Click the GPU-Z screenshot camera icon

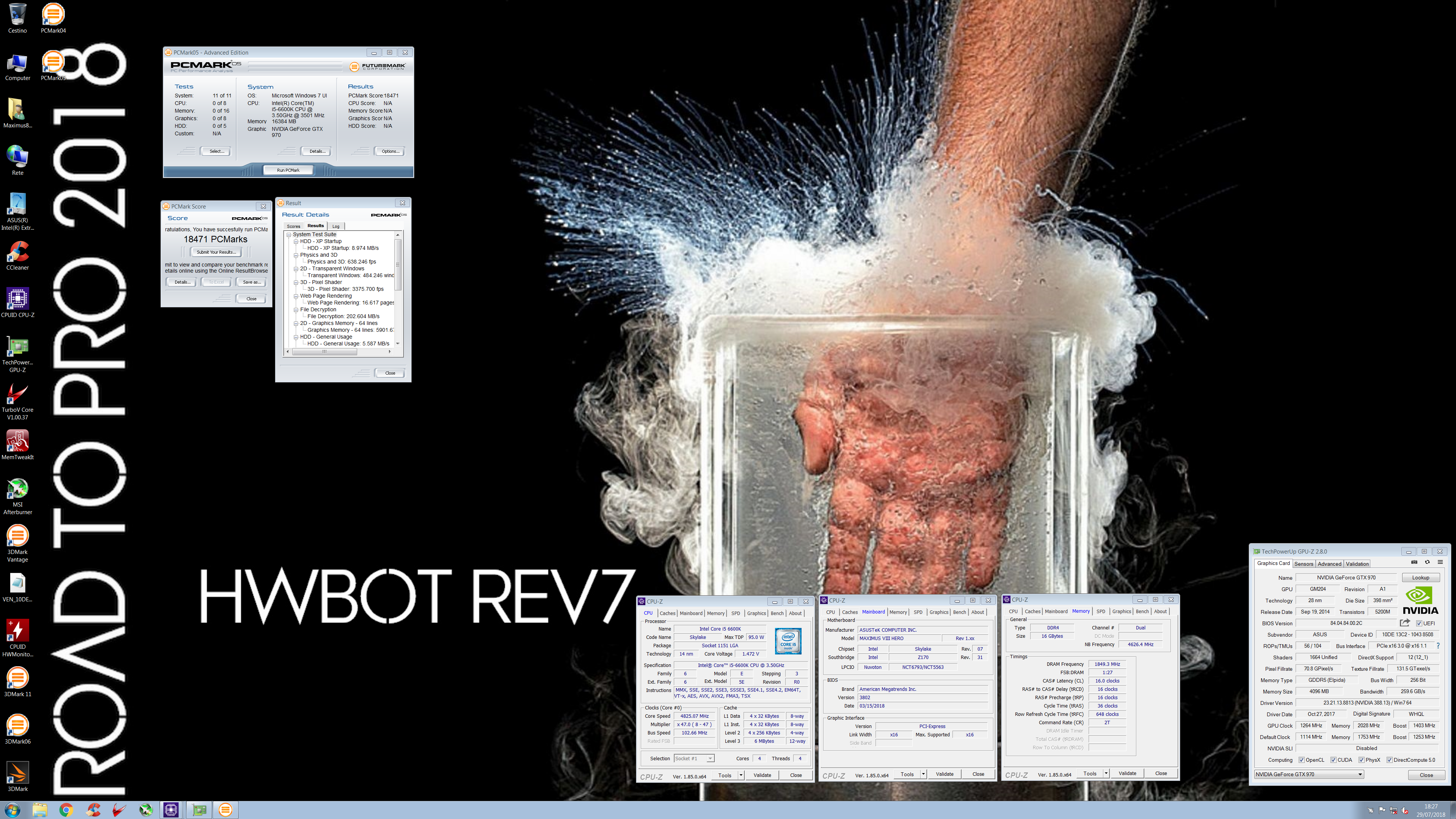tap(1414, 562)
